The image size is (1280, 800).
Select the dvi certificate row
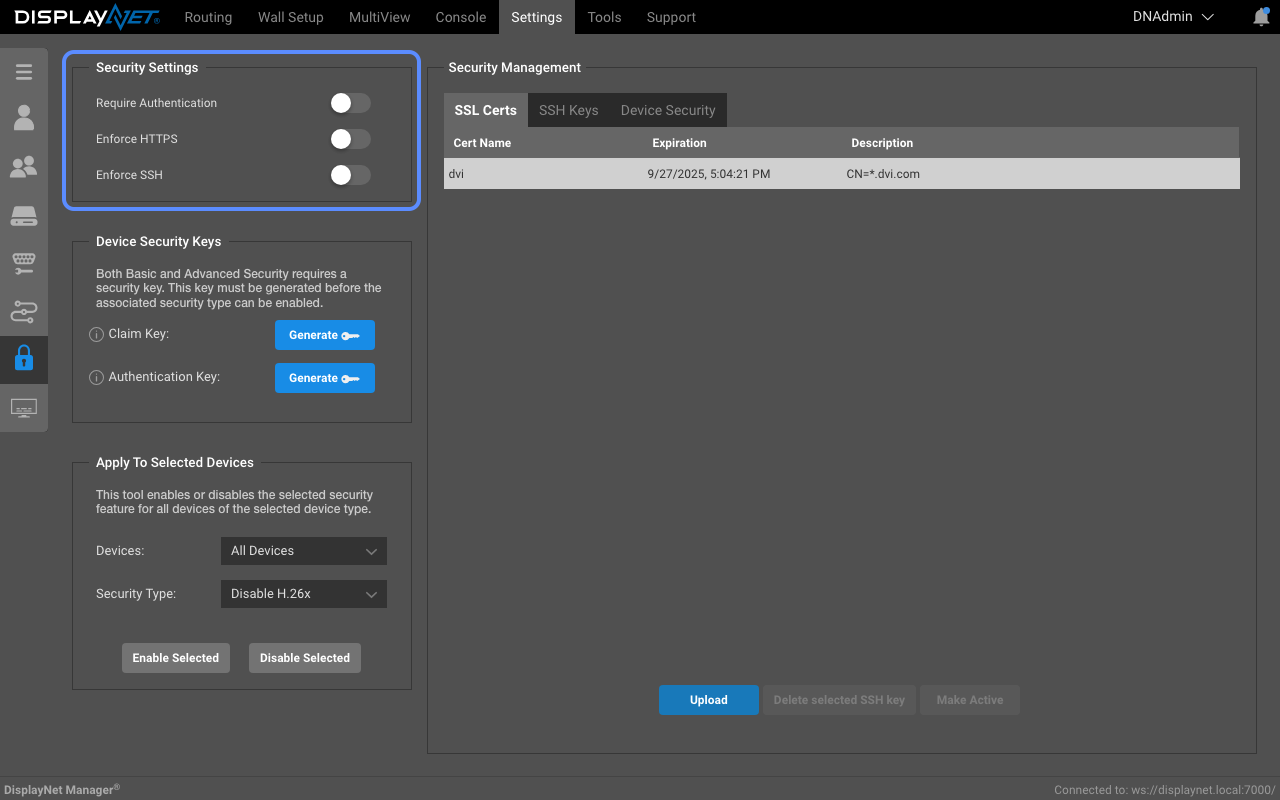(x=842, y=174)
